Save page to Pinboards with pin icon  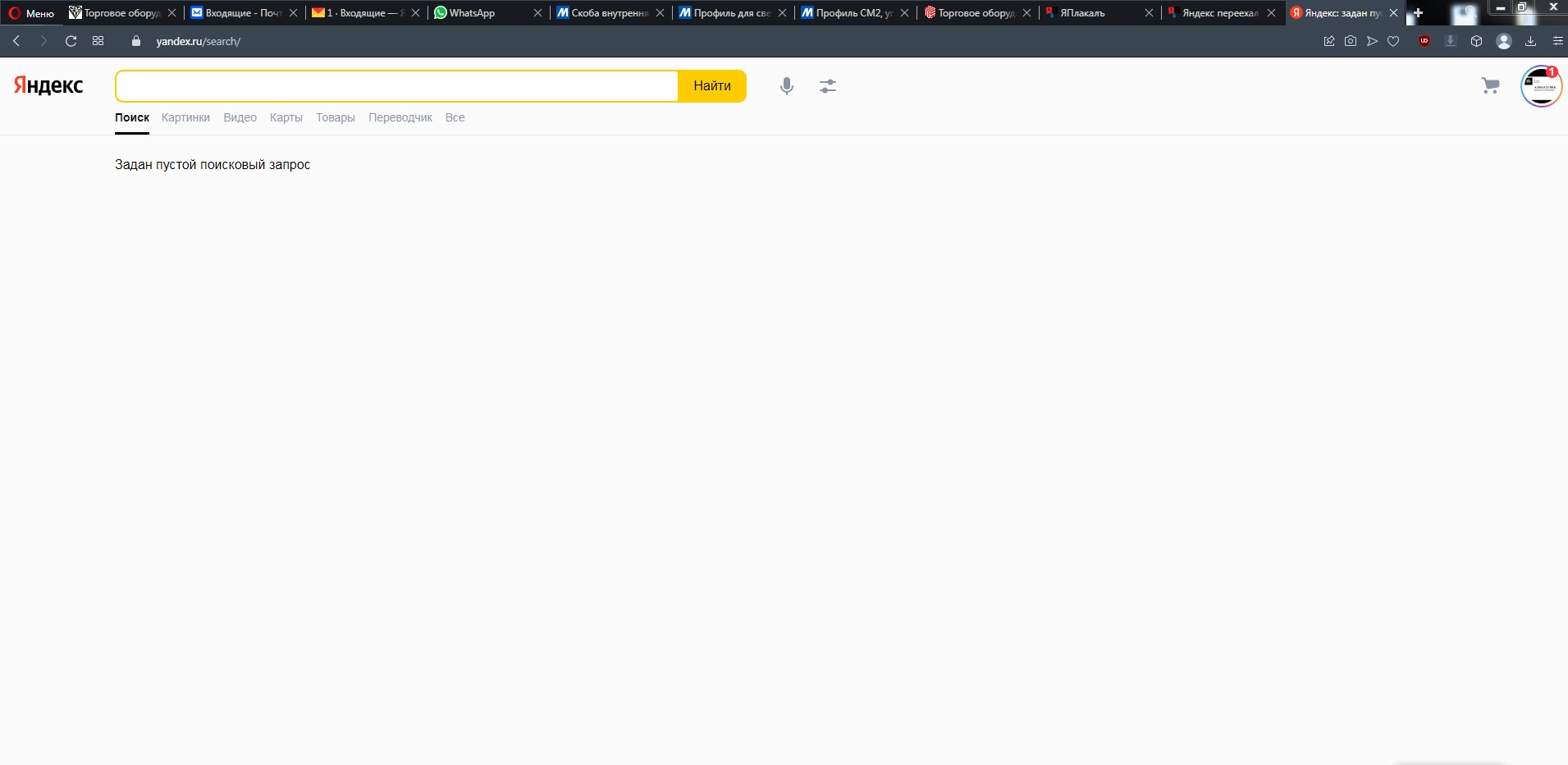click(1329, 41)
